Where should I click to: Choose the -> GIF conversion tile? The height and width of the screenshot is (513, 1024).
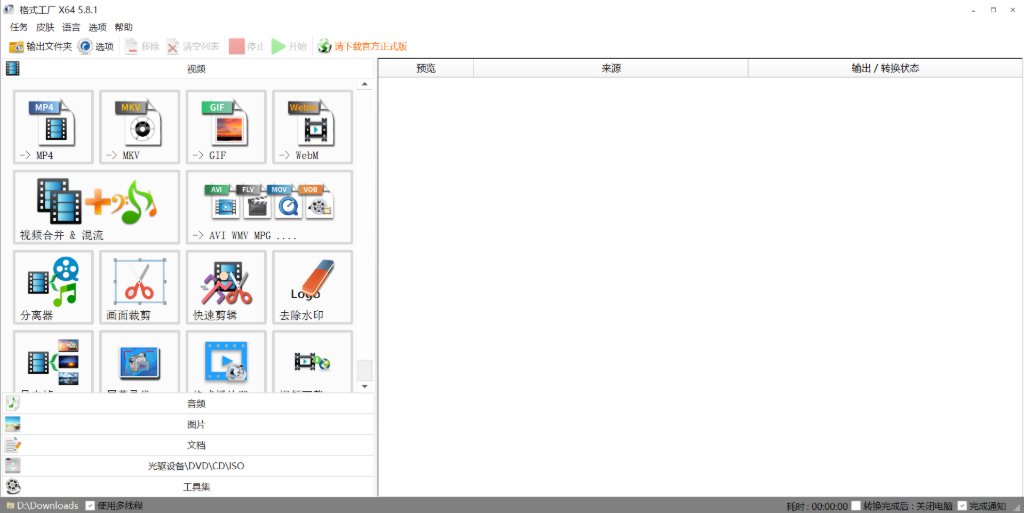pos(226,127)
